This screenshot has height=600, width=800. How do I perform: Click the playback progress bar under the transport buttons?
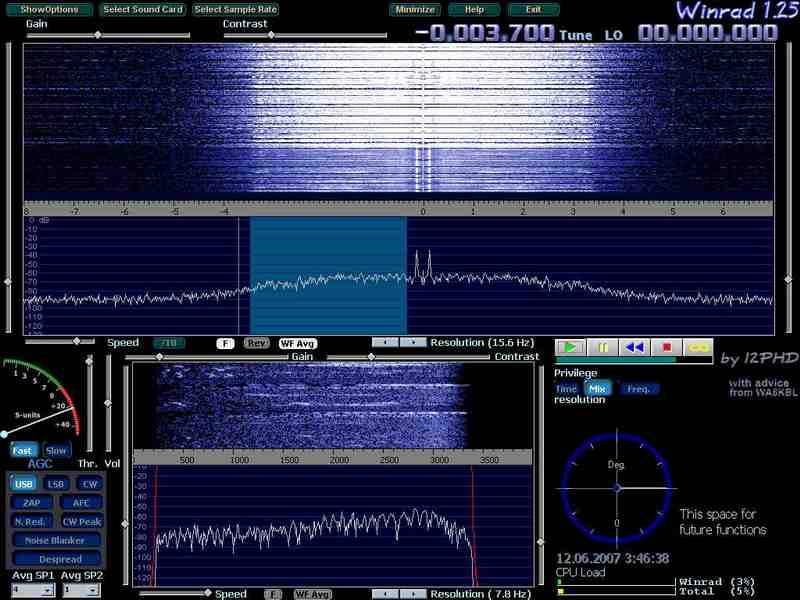[634, 360]
